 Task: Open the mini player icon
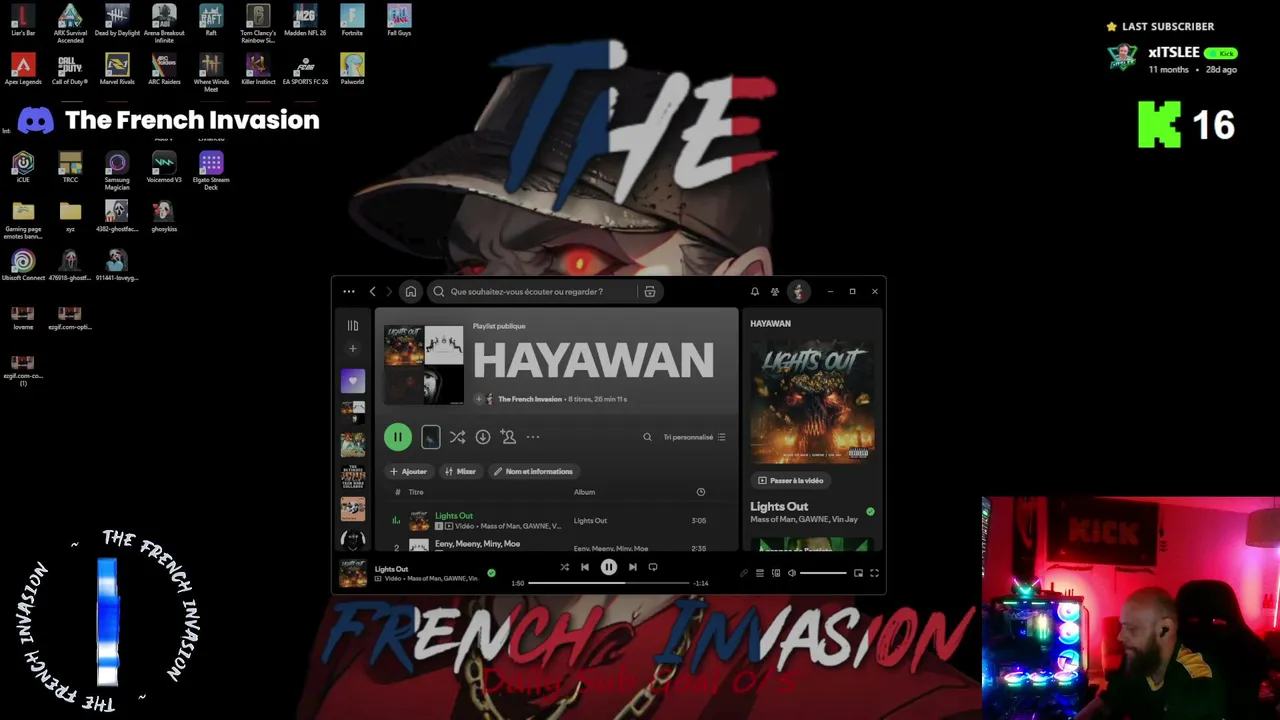[x=858, y=573]
